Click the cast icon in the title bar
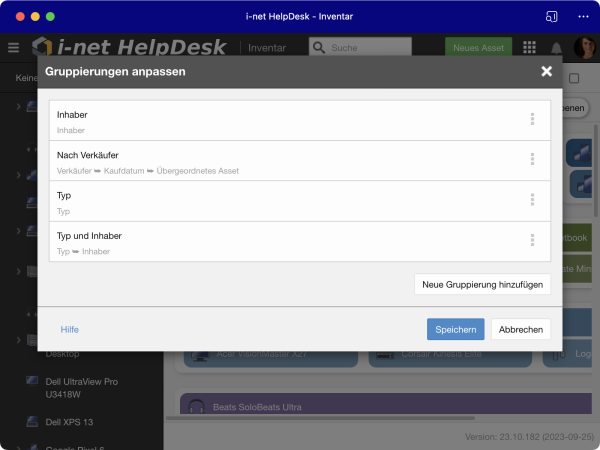The height and width of the screenshot is (450, 600). point(551,17)
